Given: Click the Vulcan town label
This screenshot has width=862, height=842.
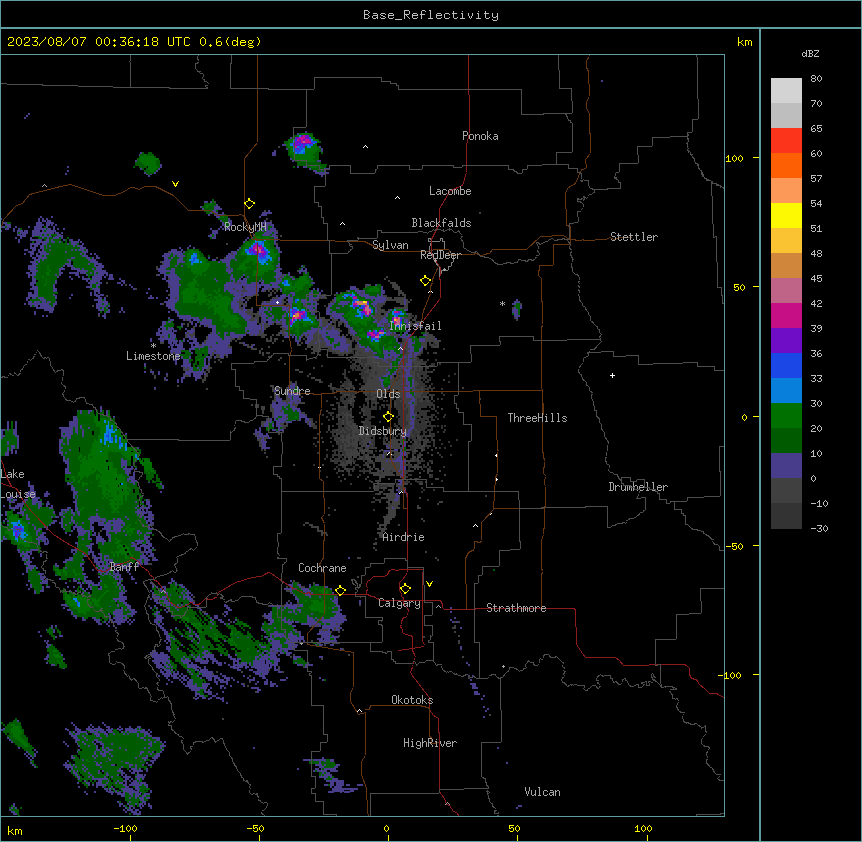Looking at the screenshot, I should point(542,792).
